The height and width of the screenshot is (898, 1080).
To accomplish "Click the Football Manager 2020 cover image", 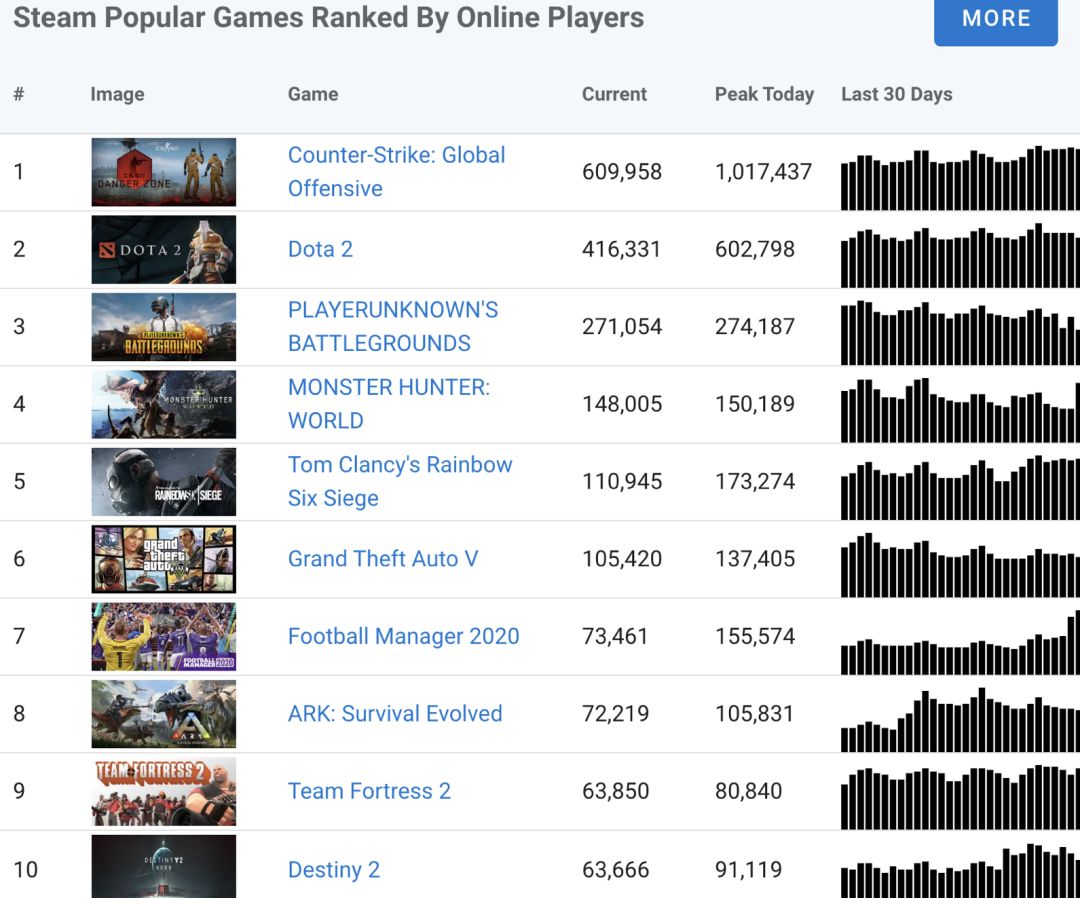I will (x=164, y=637).
